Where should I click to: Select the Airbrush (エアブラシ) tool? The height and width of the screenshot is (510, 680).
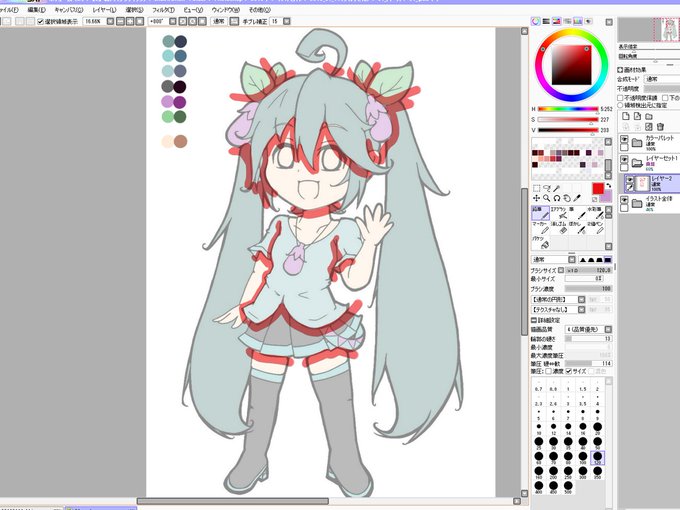tap(559, 213)
